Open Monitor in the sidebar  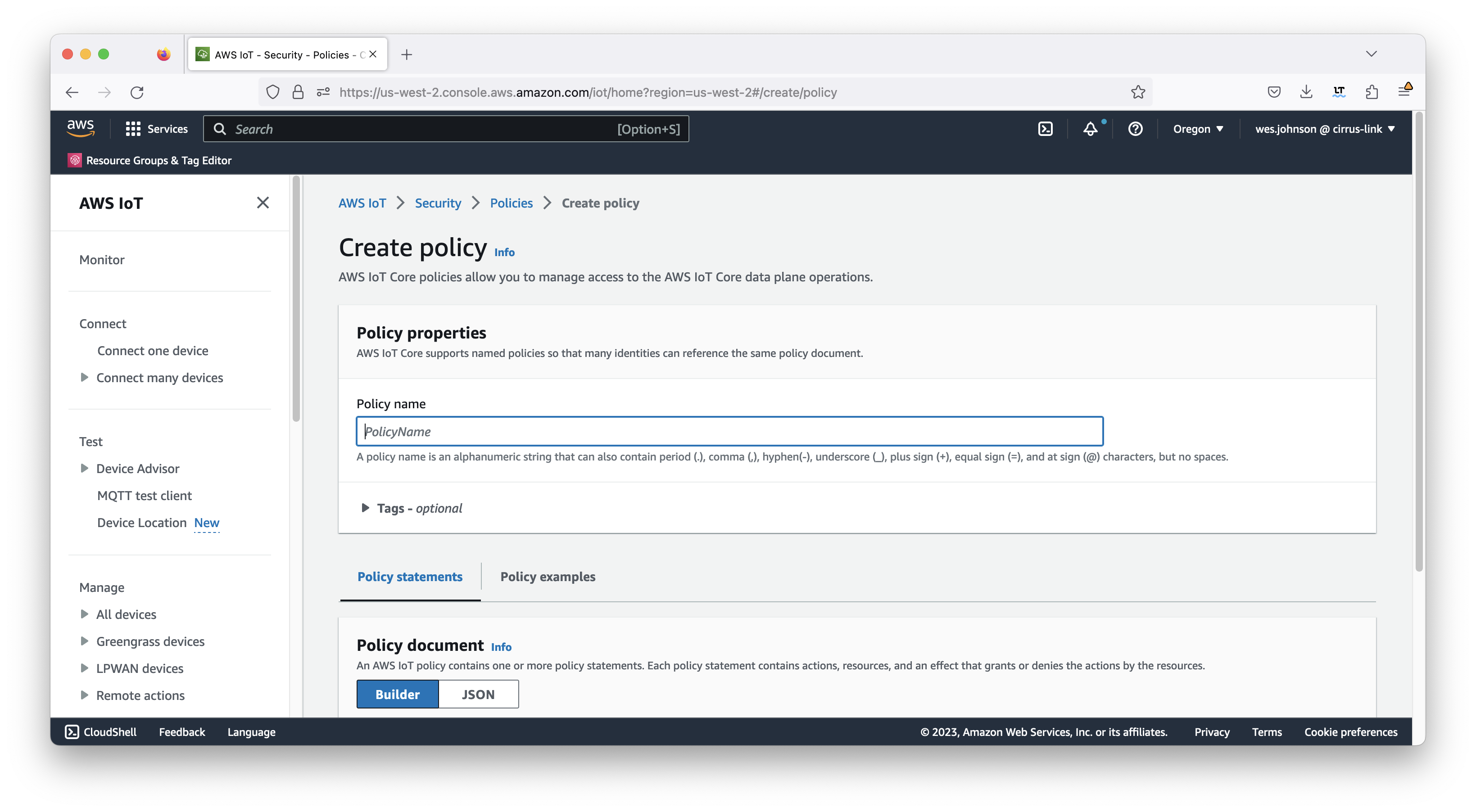tap(102, 259)
